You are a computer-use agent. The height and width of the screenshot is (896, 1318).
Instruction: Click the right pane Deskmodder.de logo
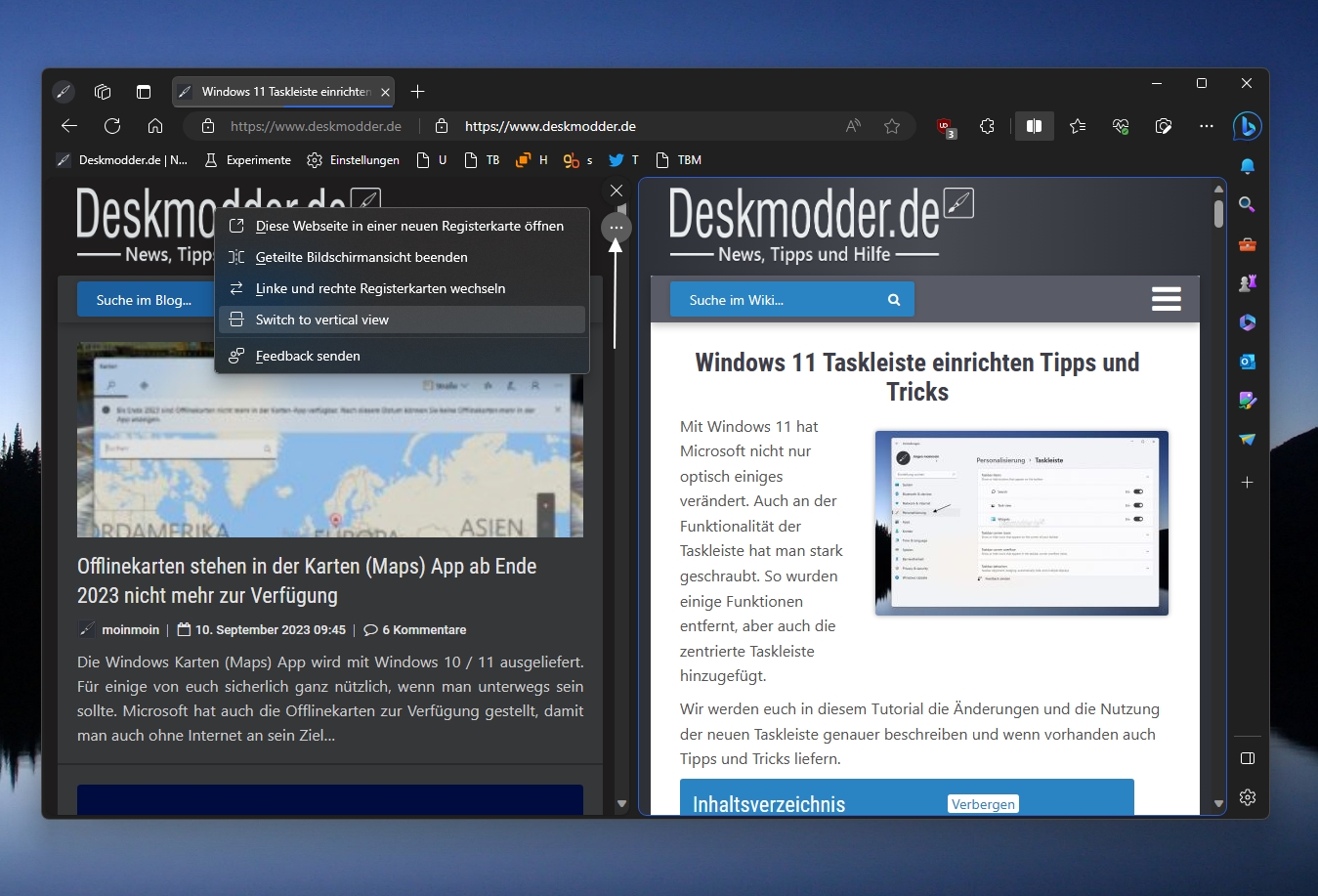821,225
